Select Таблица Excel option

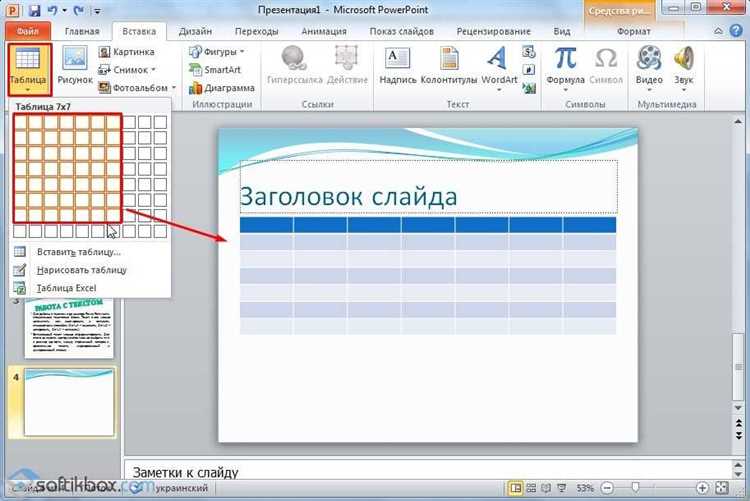click(66, 288)
